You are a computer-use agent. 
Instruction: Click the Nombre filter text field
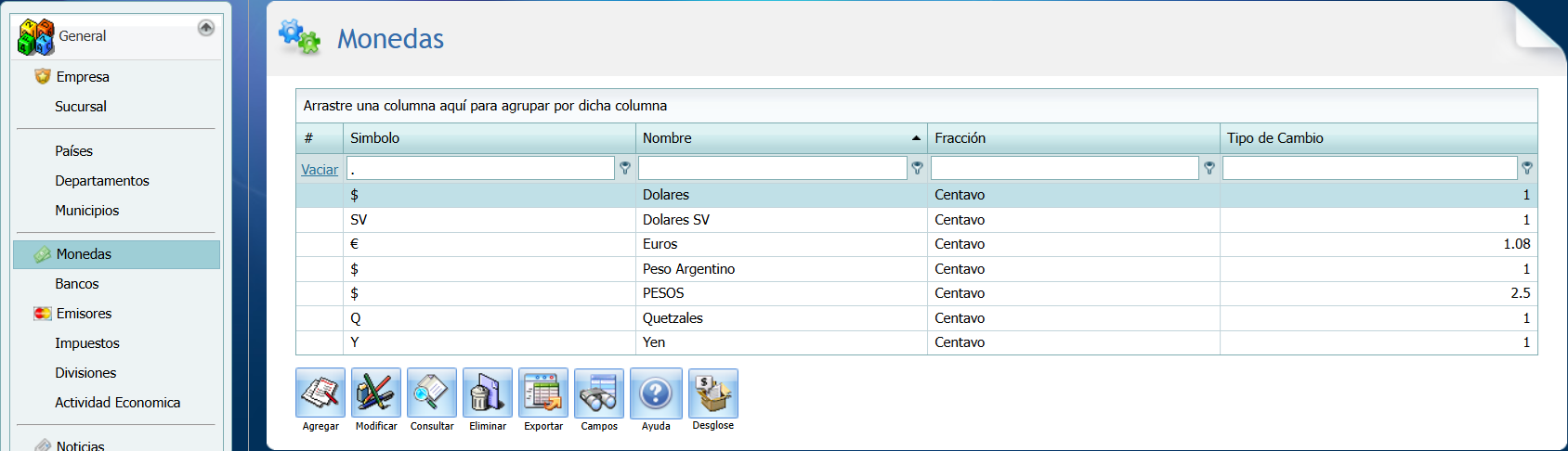coord(772,168)
